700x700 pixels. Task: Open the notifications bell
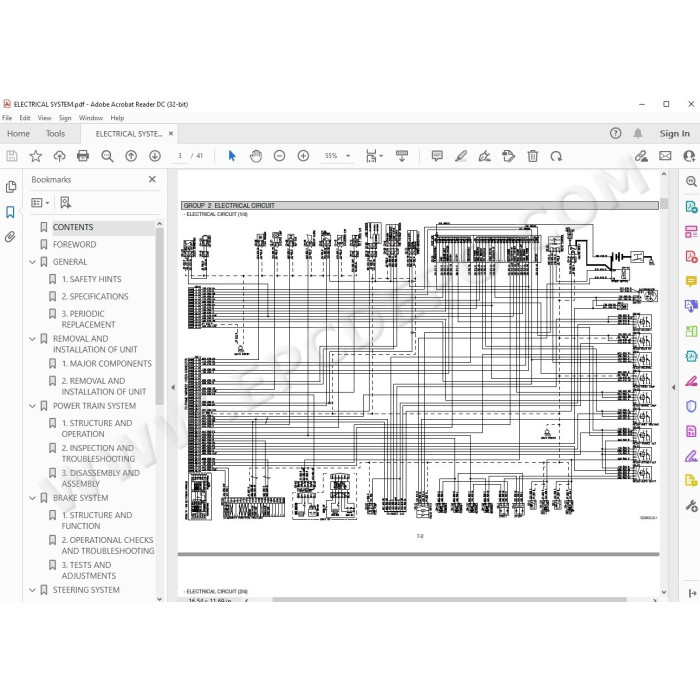(638, 133)
